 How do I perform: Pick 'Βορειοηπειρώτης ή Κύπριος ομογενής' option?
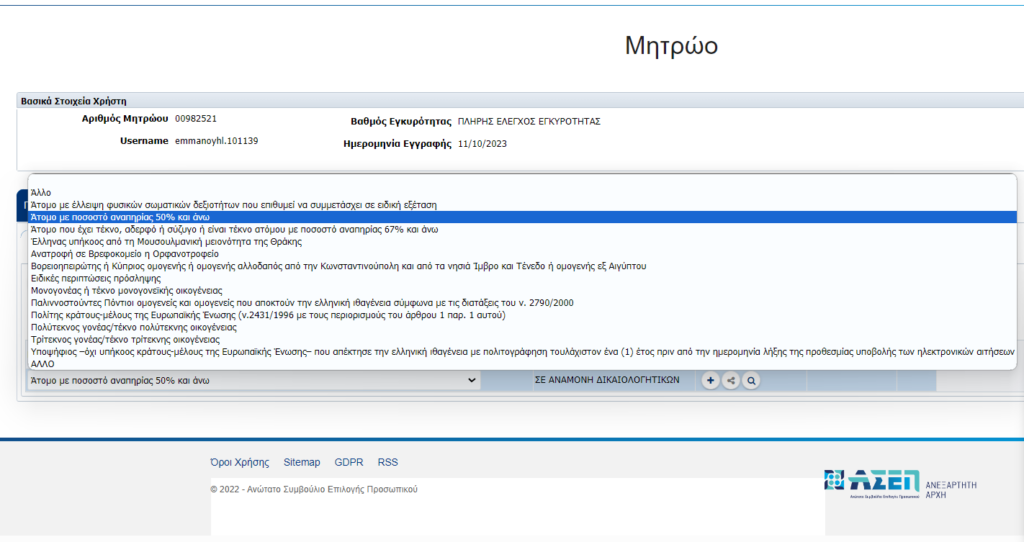(x=522, y=266)
